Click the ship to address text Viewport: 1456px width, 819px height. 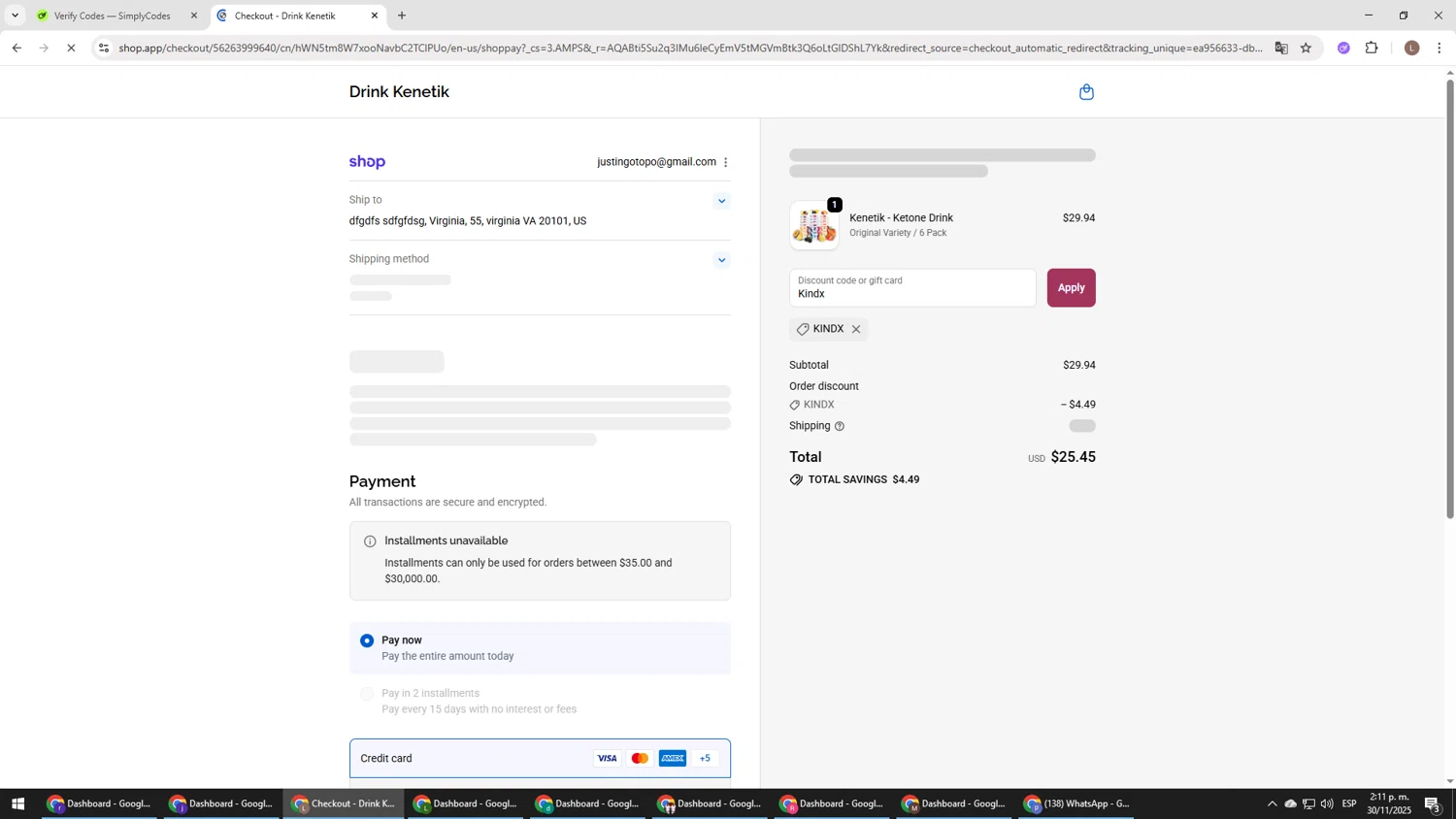[x=468, y=221]
